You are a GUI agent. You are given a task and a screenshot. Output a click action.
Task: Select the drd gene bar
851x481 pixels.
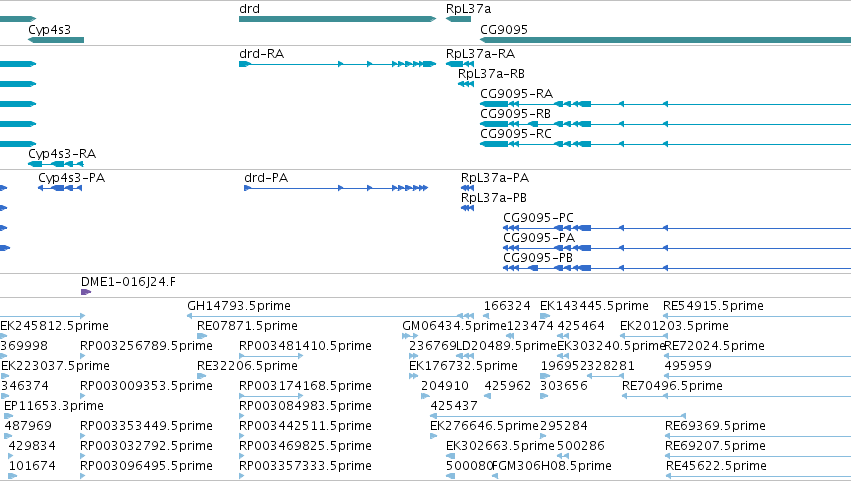point(337,19)
